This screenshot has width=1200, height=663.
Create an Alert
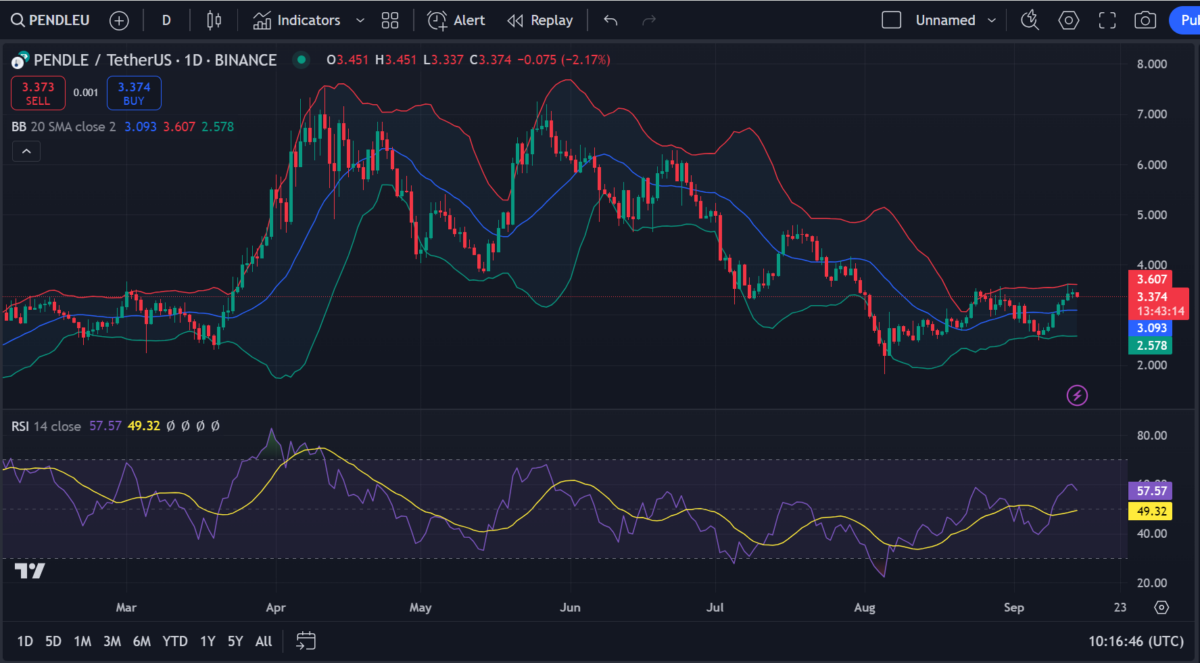coord(456,20)
